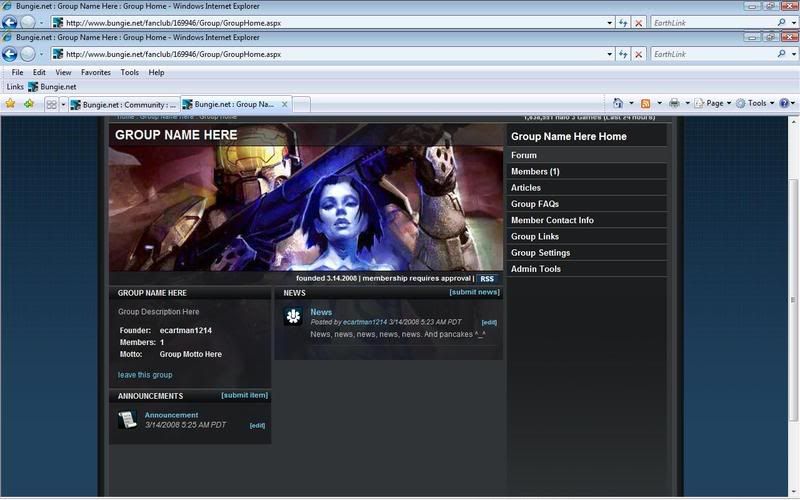Open the tab list dropdown arrow
Image resolution: width=800 pixels, height=500 pixels.
click(x=63, y=104)
